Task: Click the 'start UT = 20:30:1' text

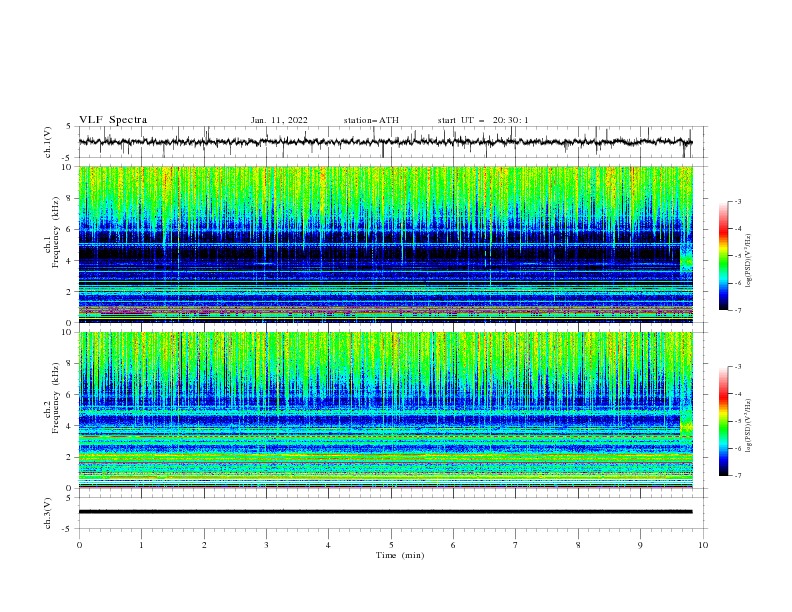Action: pyautogui.click(x=483, y=120)
